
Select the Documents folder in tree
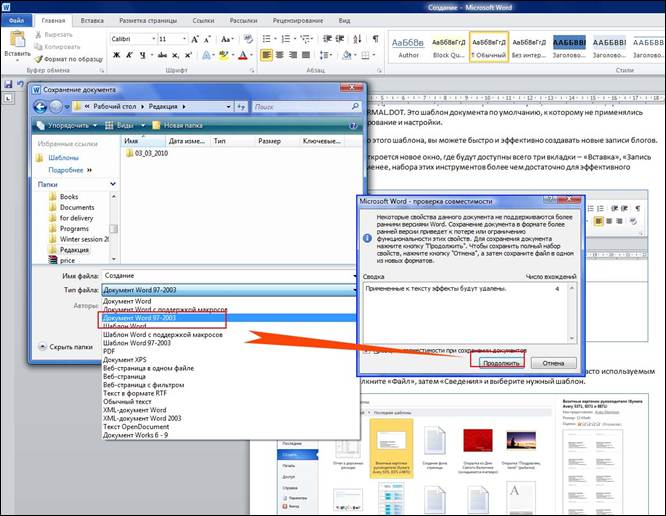pos(77,207)
